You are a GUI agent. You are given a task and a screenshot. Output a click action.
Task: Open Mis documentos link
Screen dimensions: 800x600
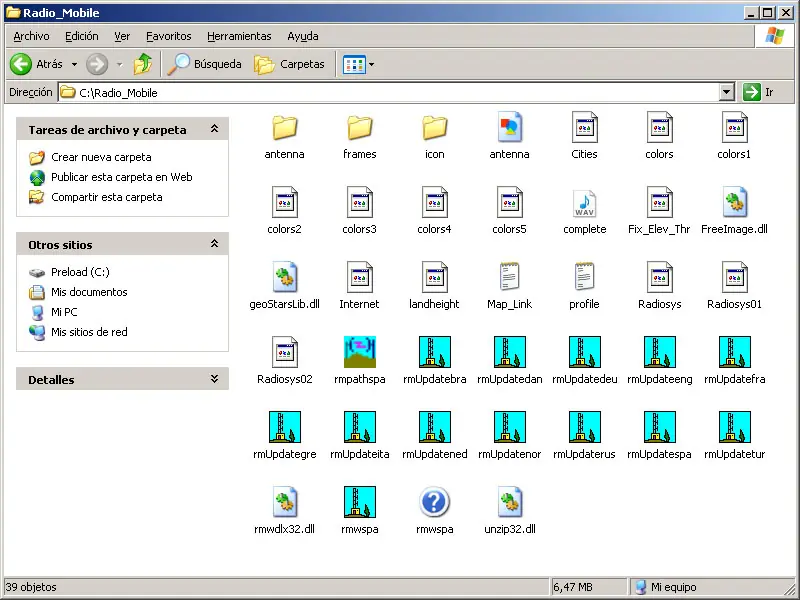point(89,292)
